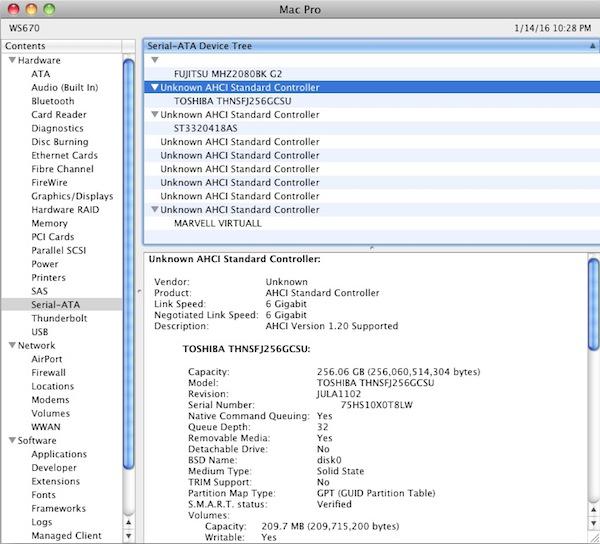The image size is (600, 544).
Task: Select Developer under Software
Action: 54,468
